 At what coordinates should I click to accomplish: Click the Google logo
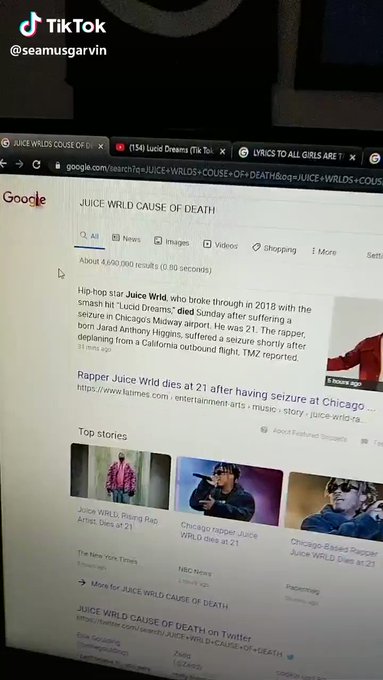click(x=24, y=199)
